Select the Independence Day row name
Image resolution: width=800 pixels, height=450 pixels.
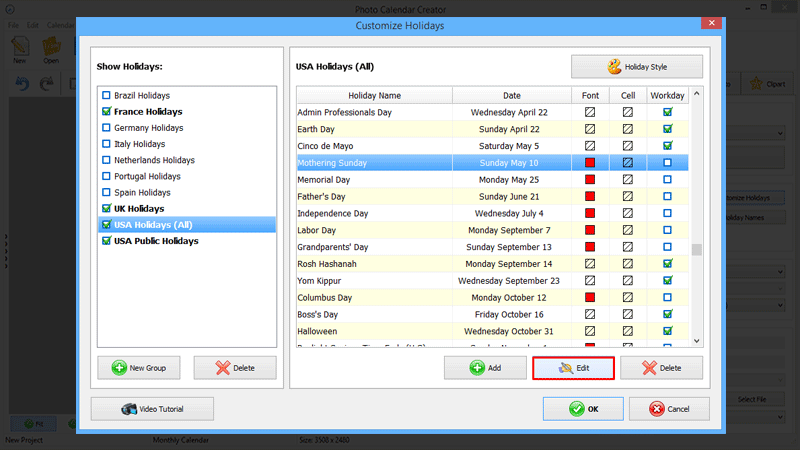[333, 213]
